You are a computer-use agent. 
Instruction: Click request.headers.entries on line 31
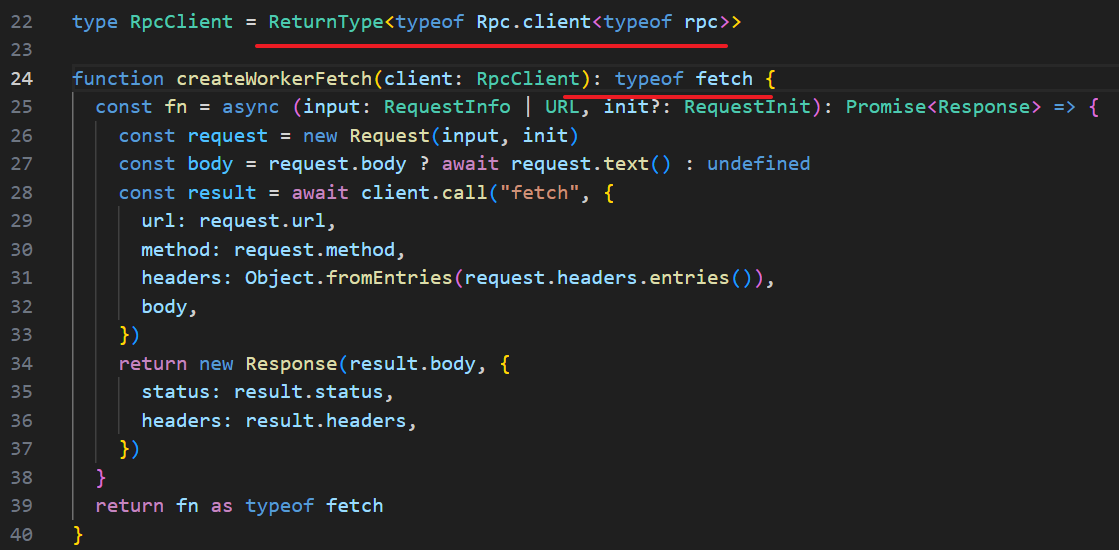[x=597, y=279]
